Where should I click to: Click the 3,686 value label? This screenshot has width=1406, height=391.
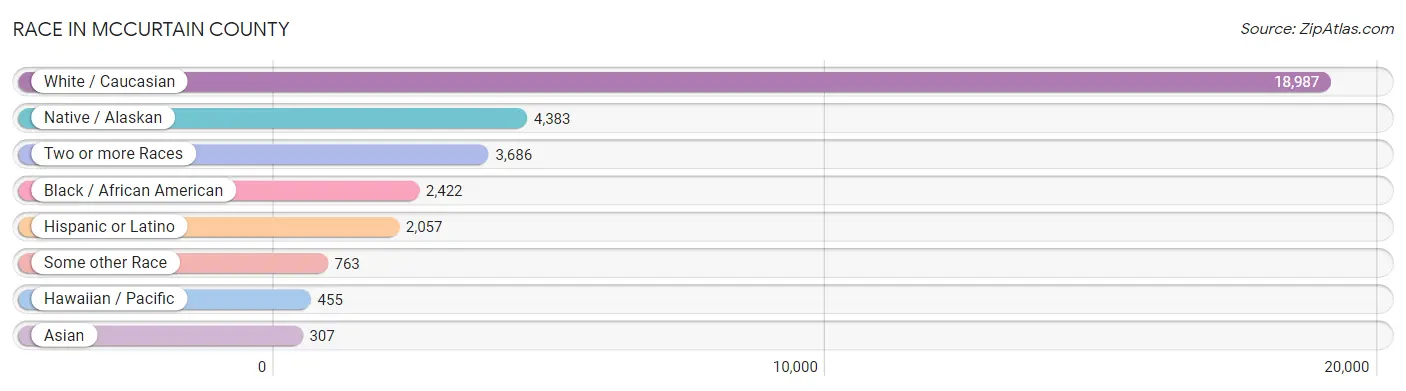tap(513, 154)
